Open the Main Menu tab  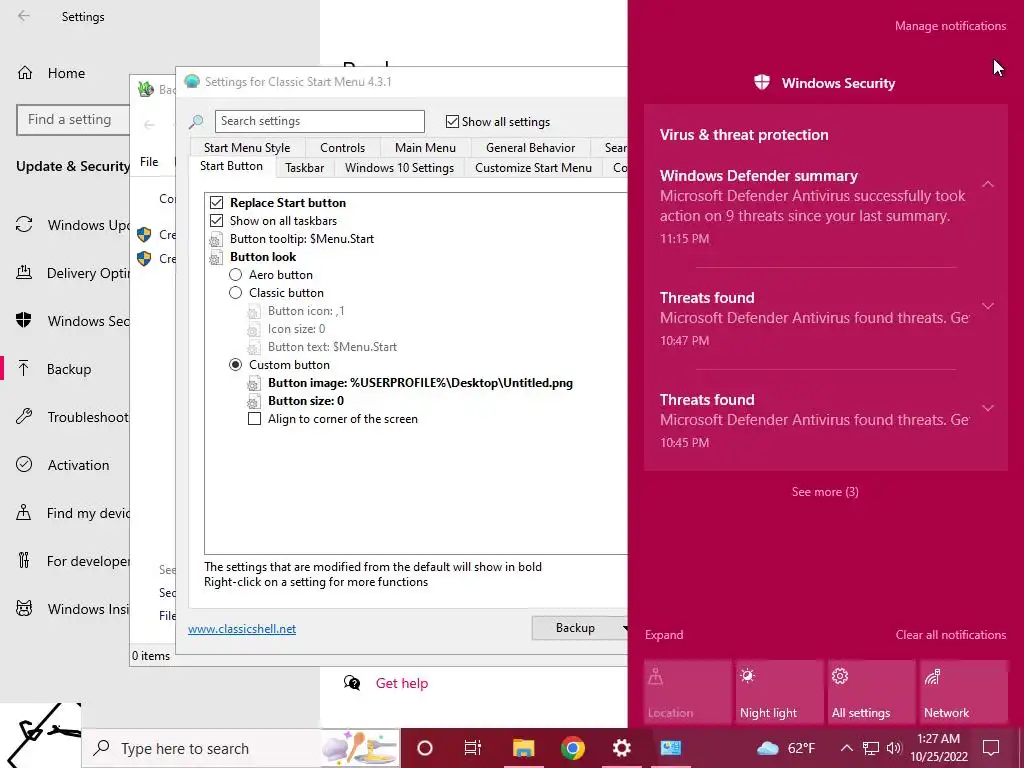pos(425,148)
